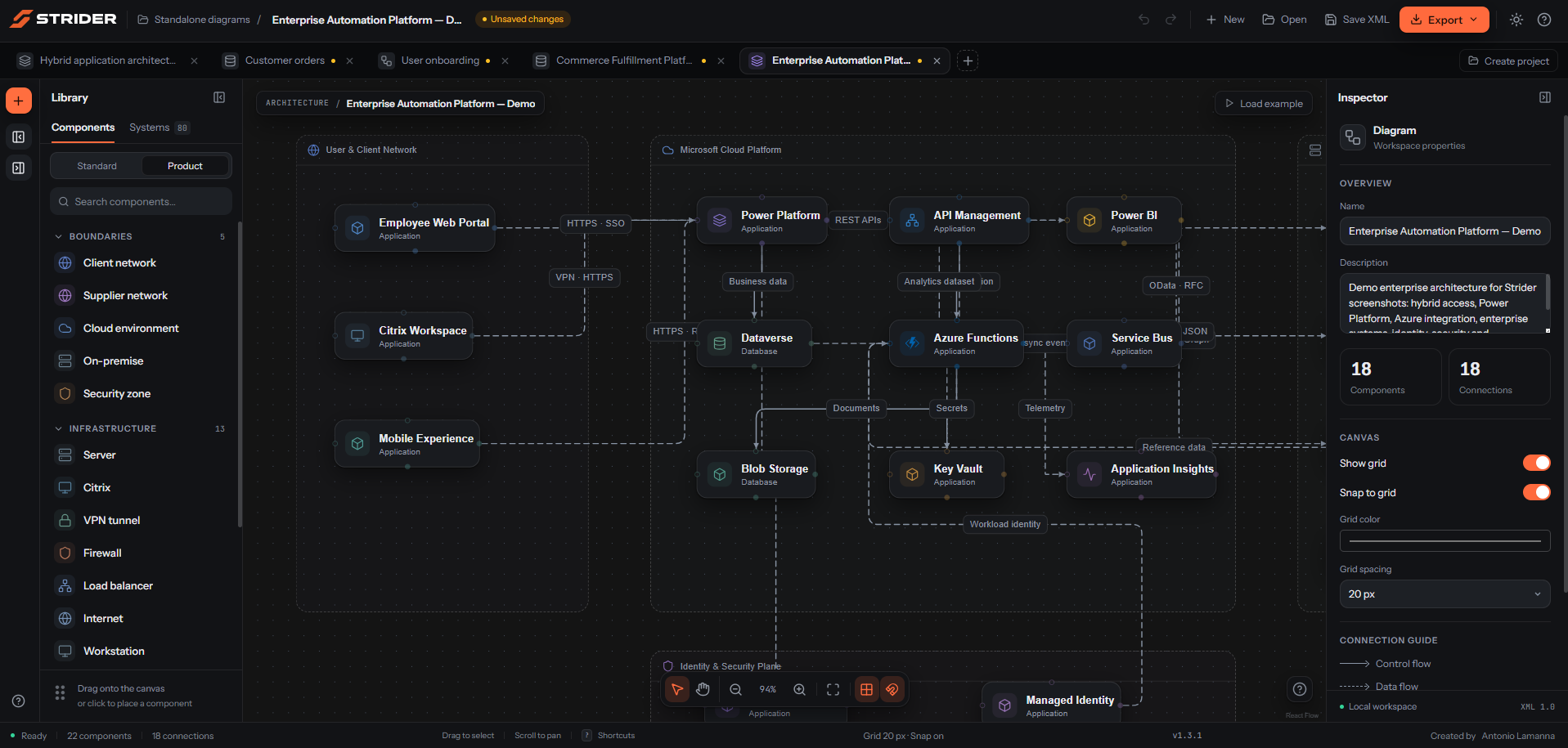Click the Strider logo

63,19
